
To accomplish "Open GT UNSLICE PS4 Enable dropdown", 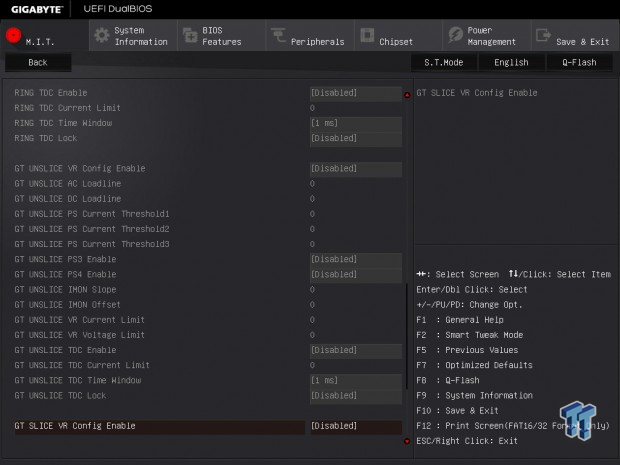I will click(356, 275).
